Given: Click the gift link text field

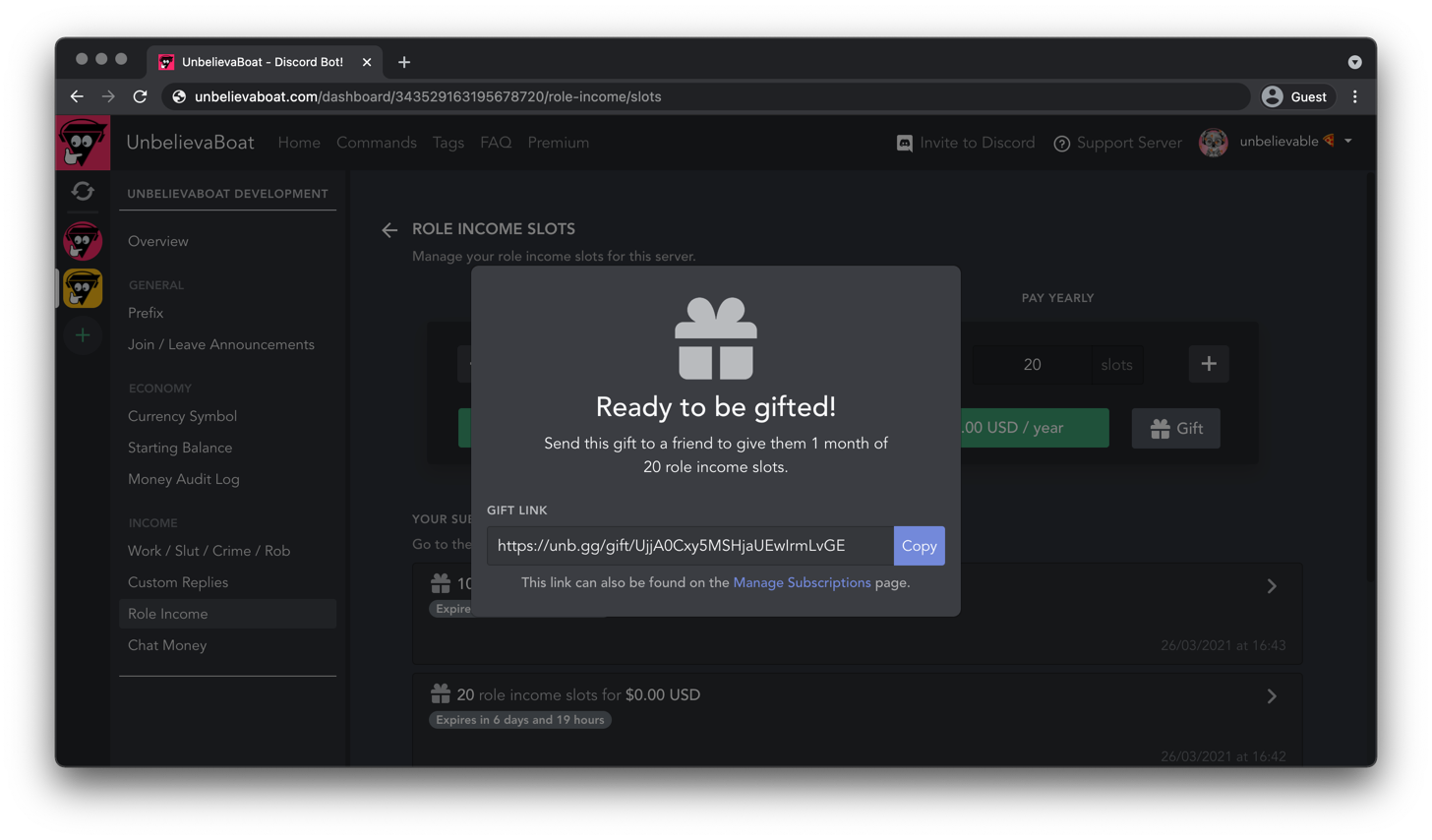Looking at the screenshot, I should click(x=689, y=546).
